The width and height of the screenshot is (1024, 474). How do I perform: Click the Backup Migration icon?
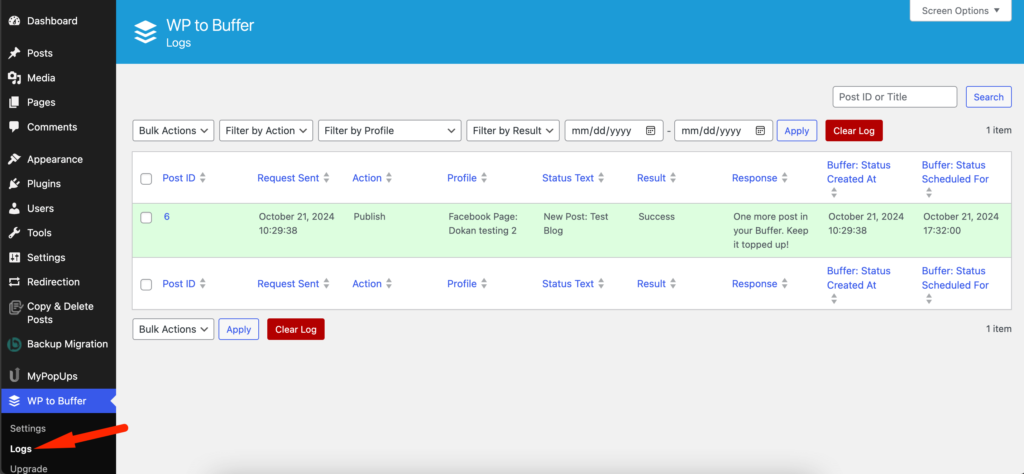14,344
